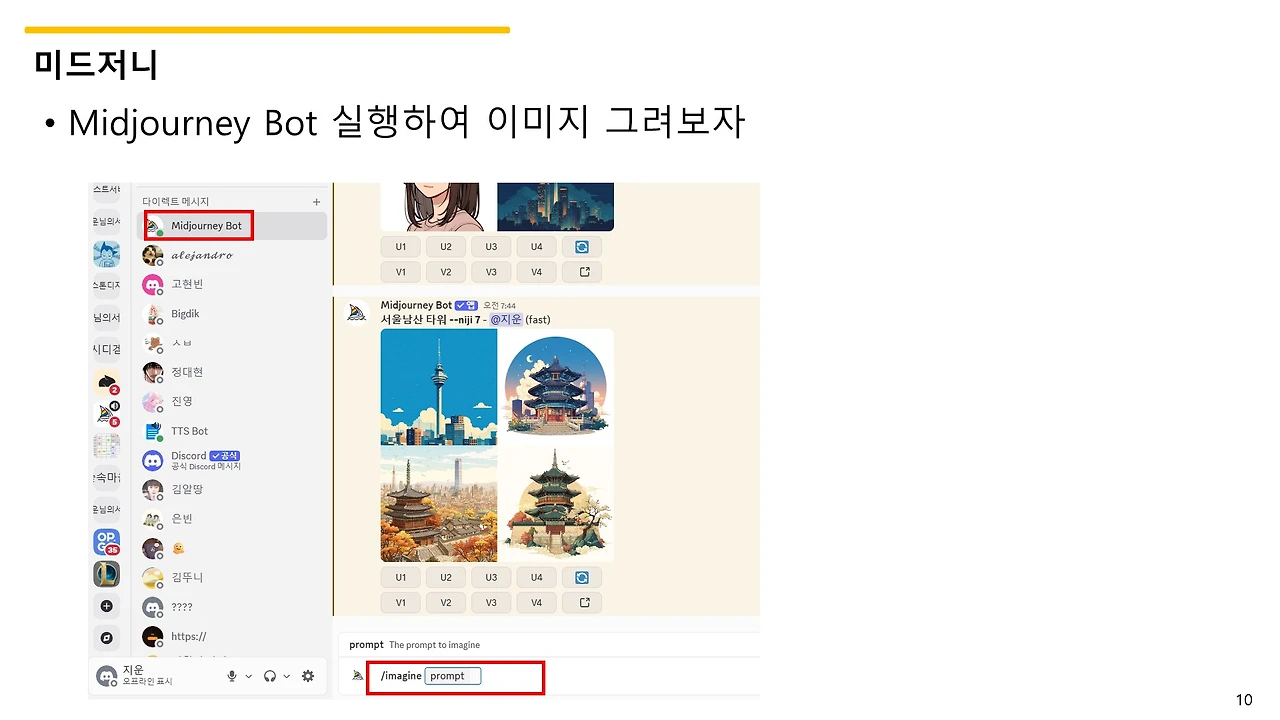Click the Astro Boy avatar server icon
Viewport: 1280px width, 720px height.
tap(106, 254)
